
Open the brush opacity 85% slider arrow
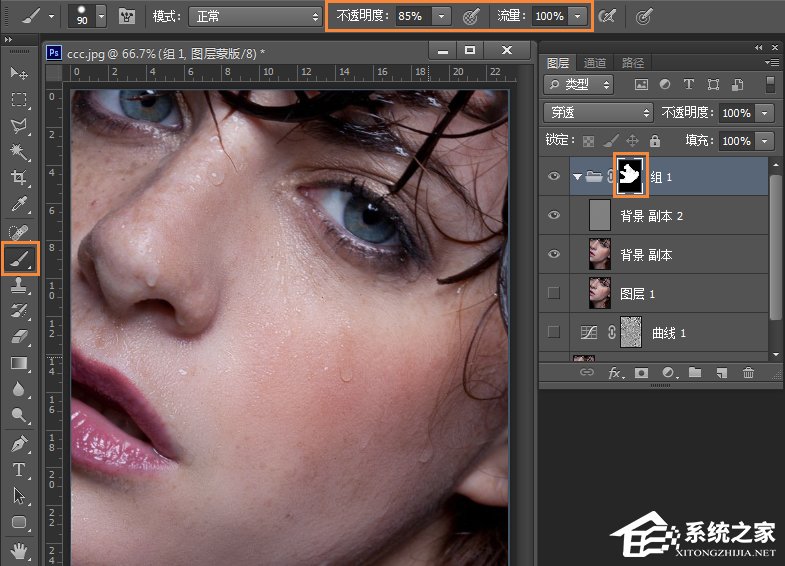click(441, 16)
